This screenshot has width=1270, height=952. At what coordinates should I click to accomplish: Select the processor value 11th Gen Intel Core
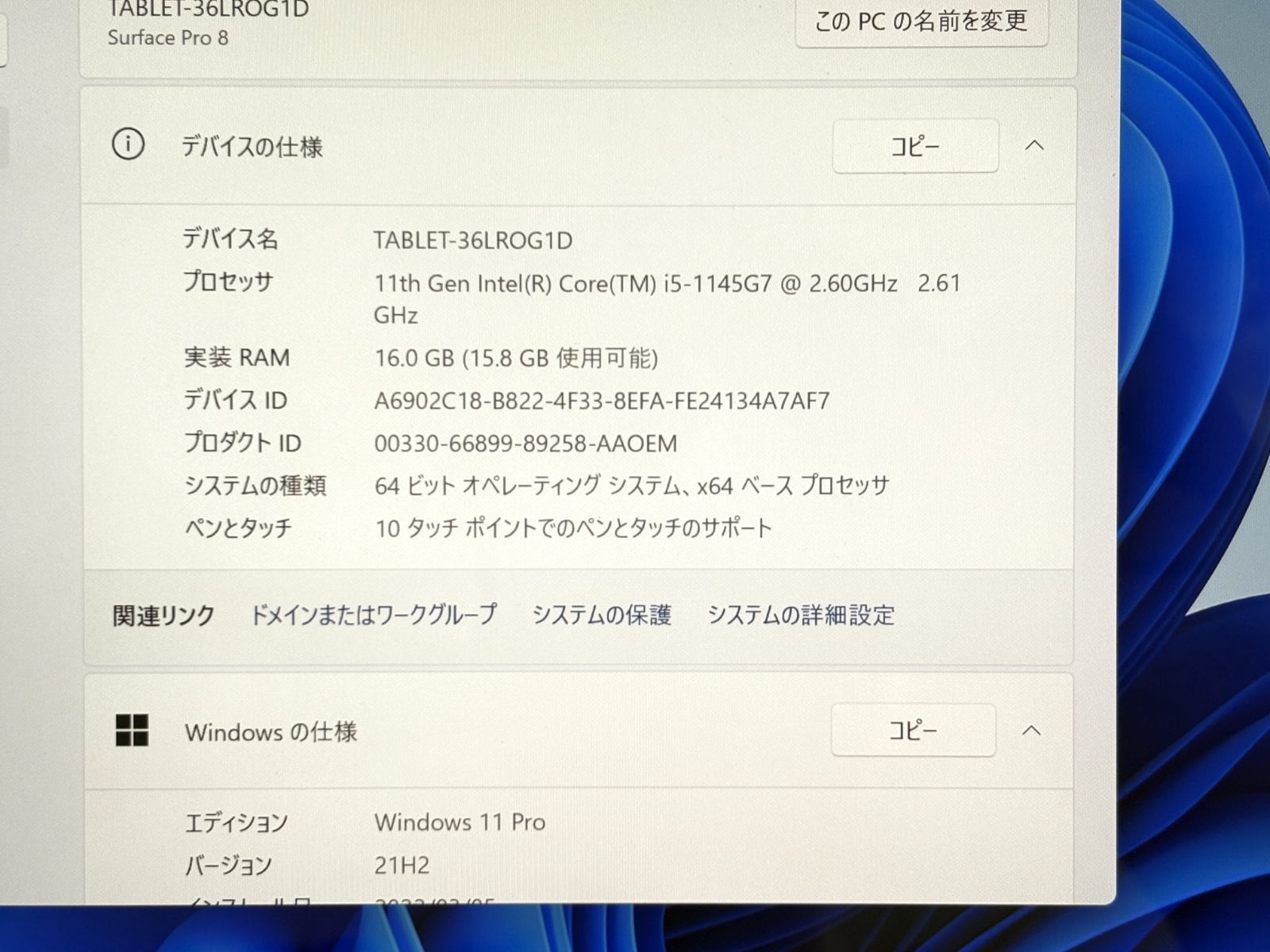(x=668, y=299)
